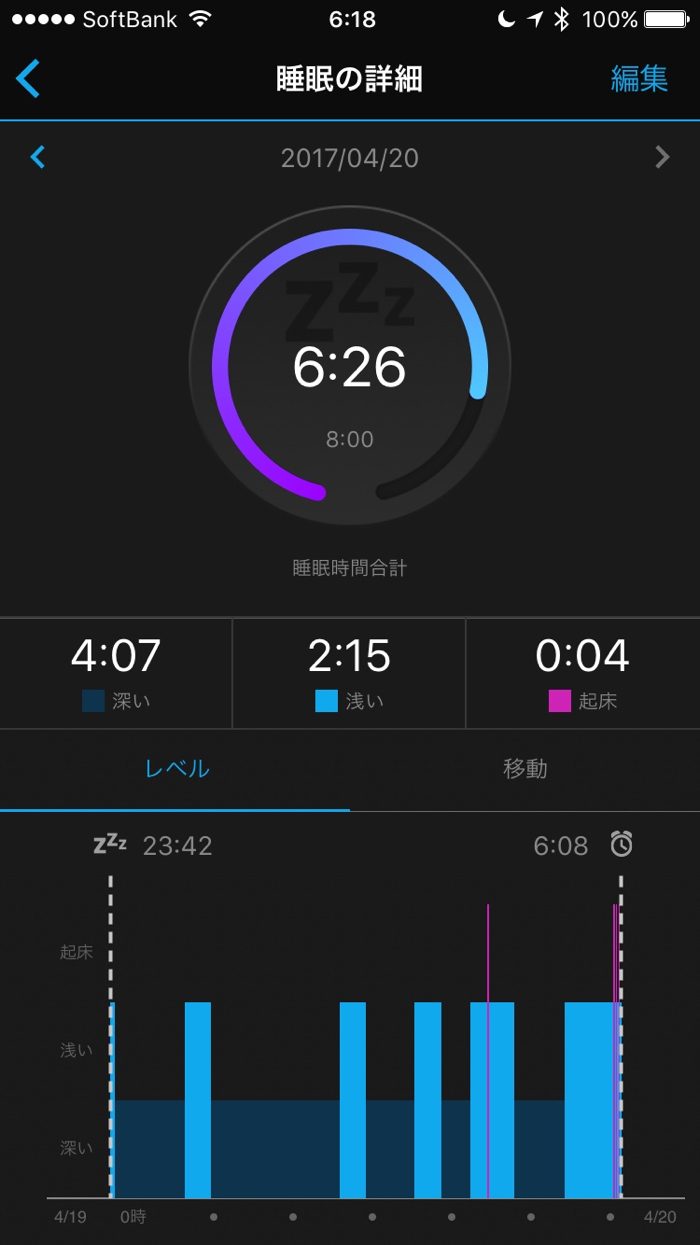Tap the magenta 起床 legend swatch
Viewport: 700px width, 1245px height.
pyautogui.click(x=559, y=701)
